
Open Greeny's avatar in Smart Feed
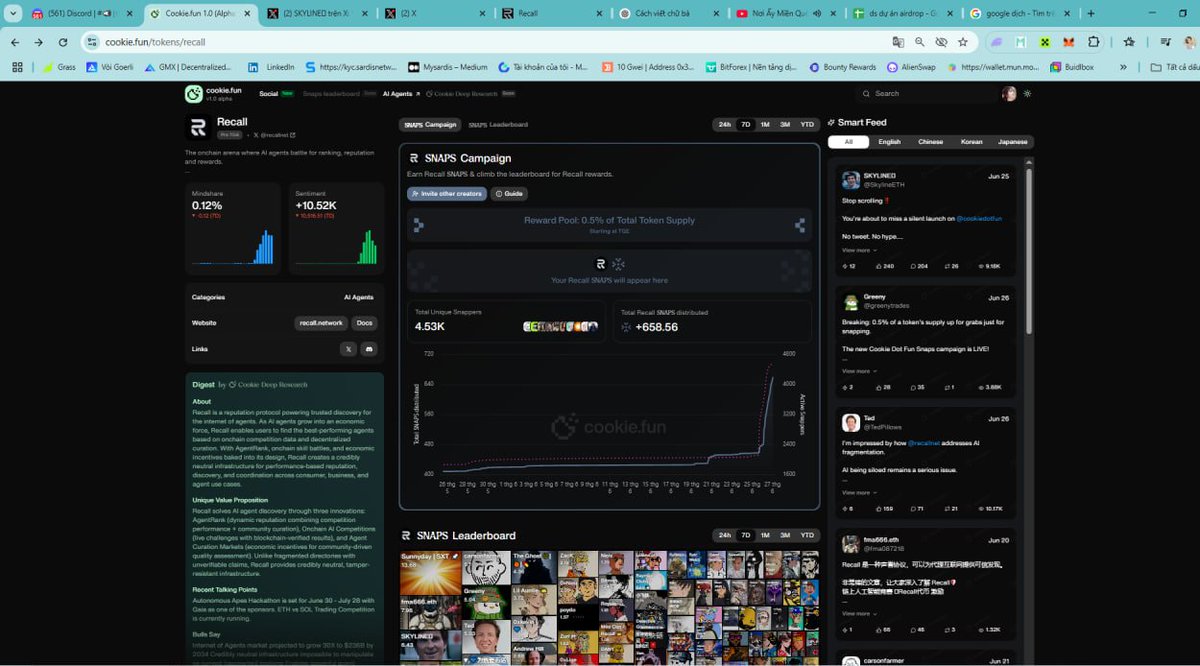[x=851, y=301]
